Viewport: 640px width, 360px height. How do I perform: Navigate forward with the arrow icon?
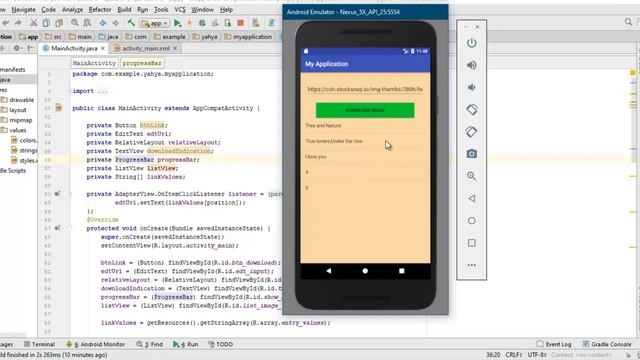116,23
